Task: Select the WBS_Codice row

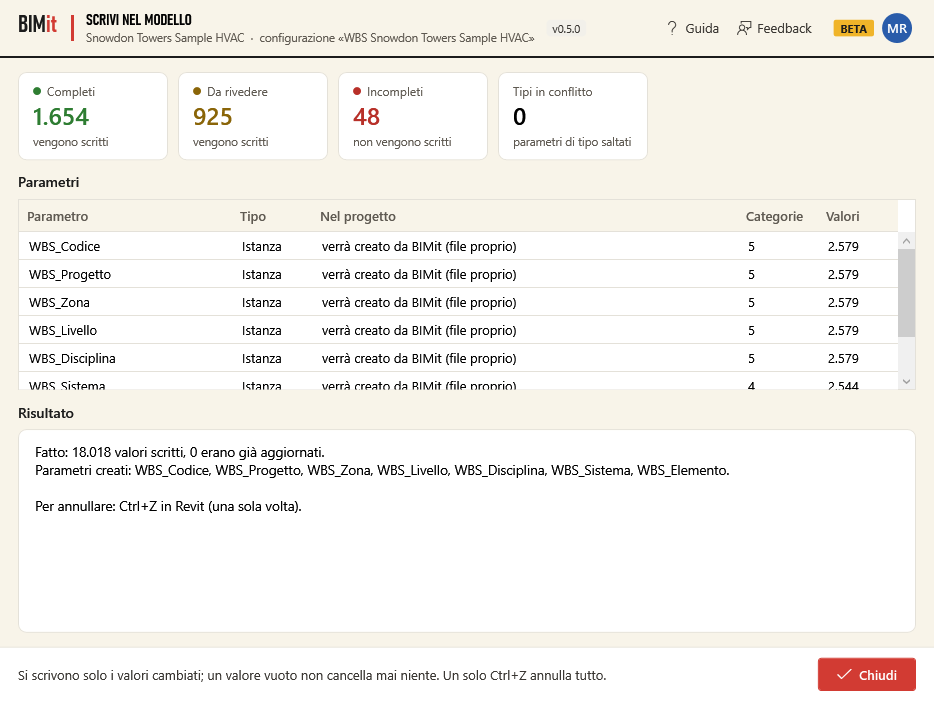Action: point(458,246)
